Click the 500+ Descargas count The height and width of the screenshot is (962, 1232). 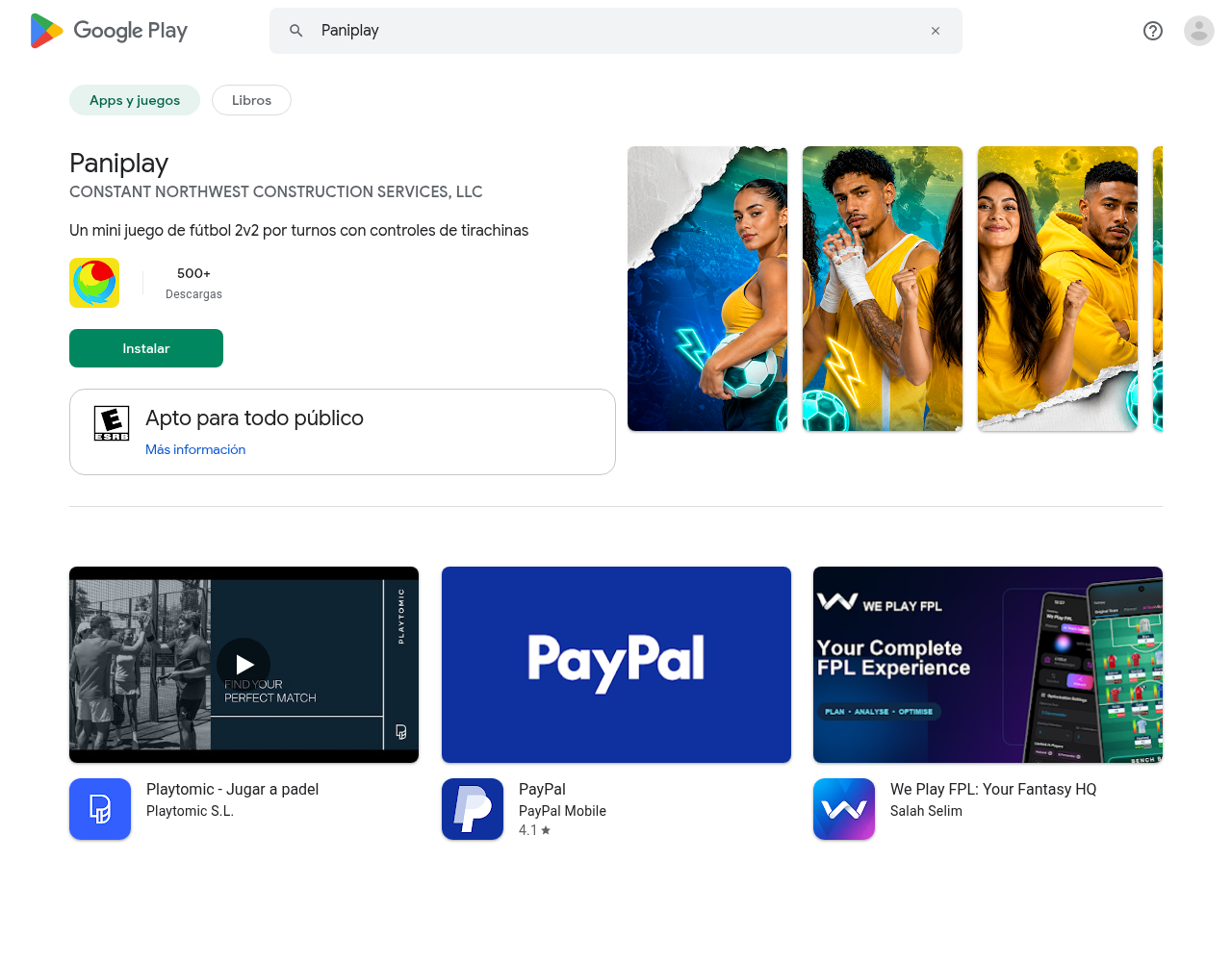pos(193,283)
